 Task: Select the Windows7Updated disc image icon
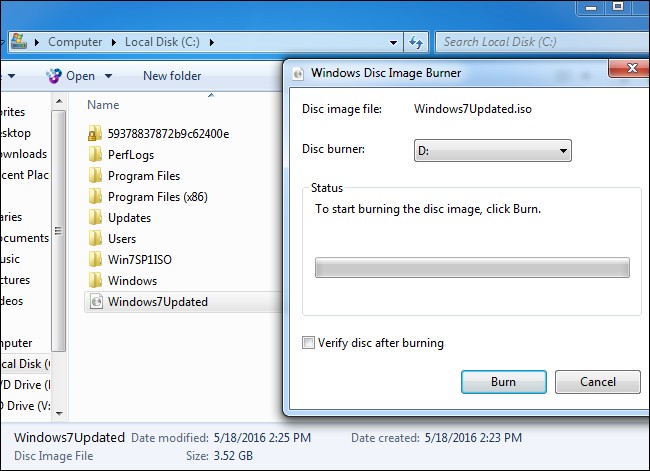pos(96,301)
